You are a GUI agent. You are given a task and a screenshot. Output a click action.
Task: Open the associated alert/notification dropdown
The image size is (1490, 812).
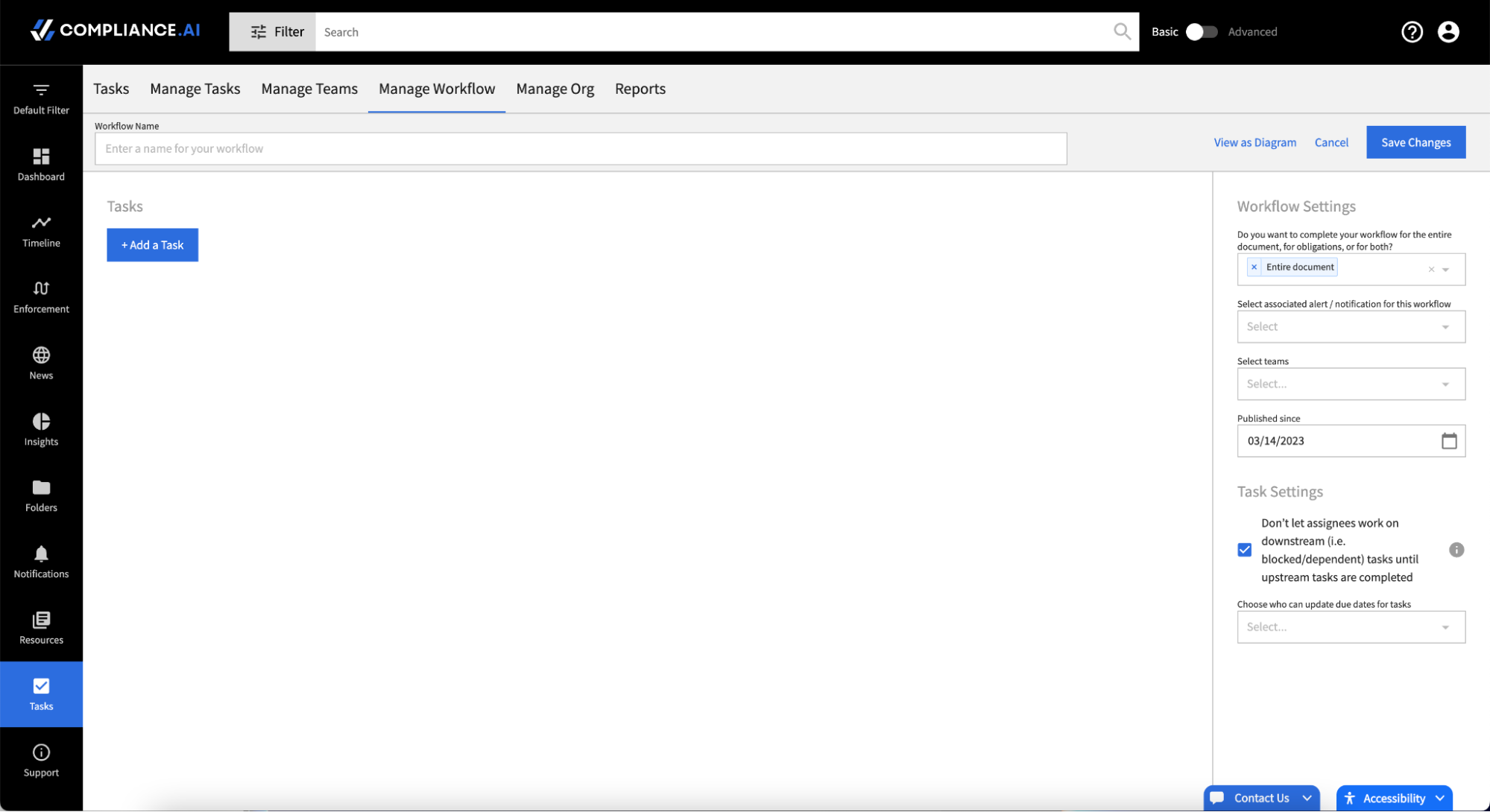(x=1351, y=327)
